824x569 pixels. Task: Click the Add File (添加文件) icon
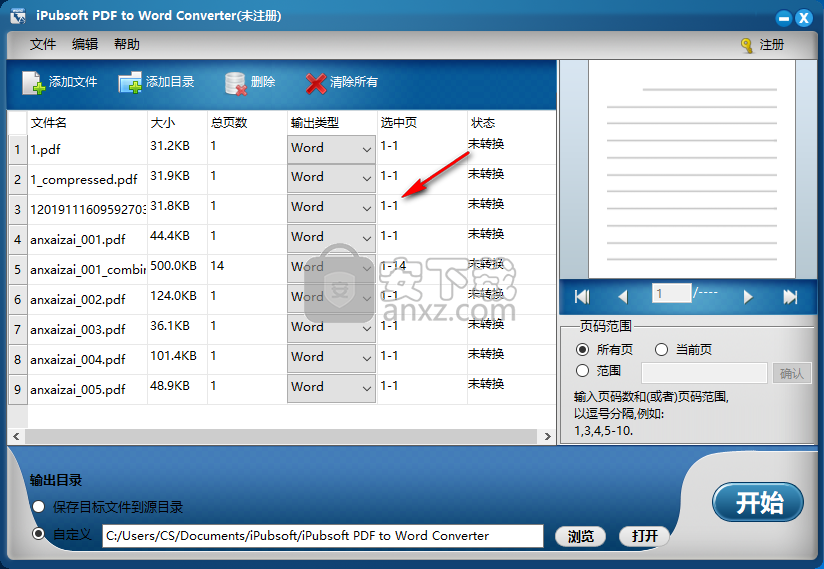(x=34, y=82)
